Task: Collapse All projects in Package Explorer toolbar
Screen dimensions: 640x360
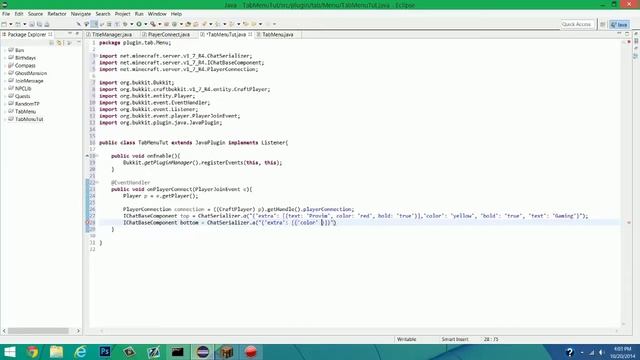Action: tap(51, 42)
